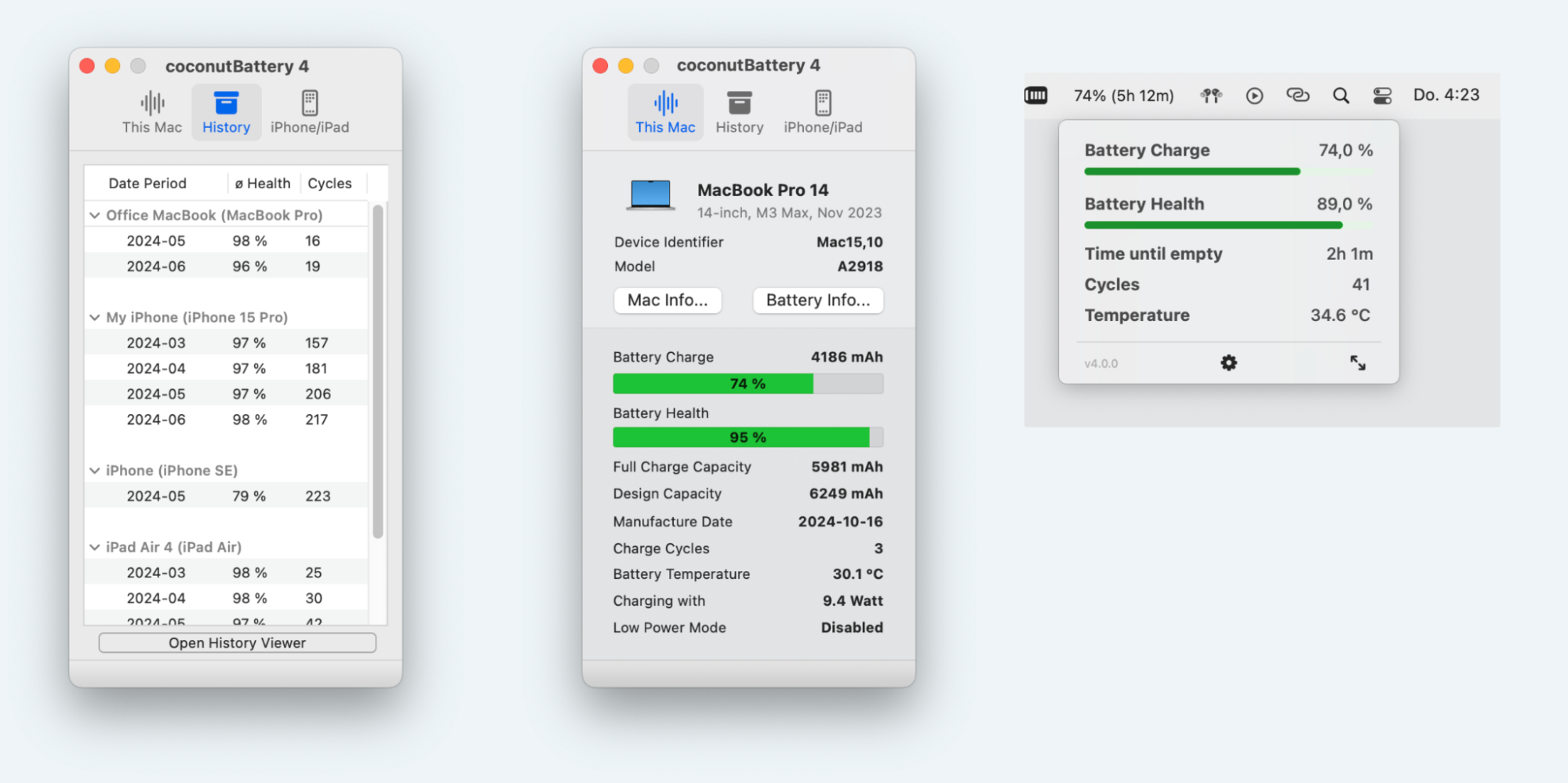Viewport: 1568px width, 783px height.
Task: Collapse the iPhone SE history group
Action: (95, 471)
